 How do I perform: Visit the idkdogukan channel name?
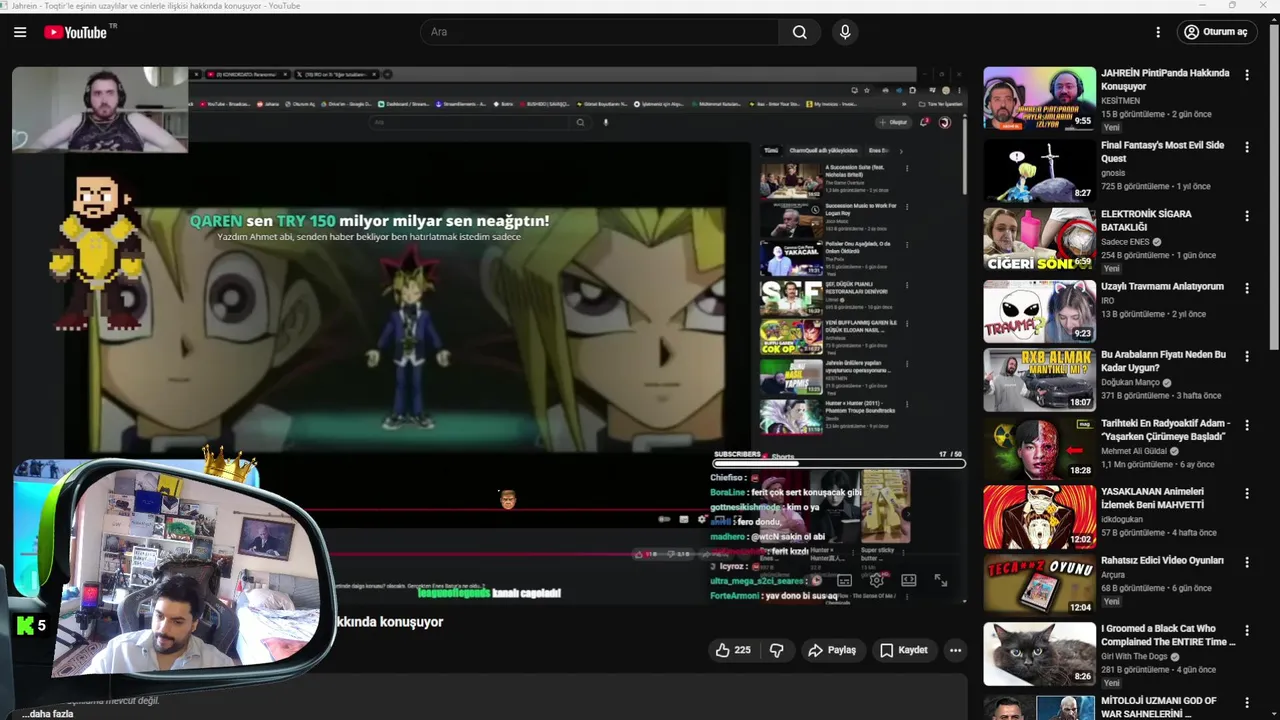1122,520
